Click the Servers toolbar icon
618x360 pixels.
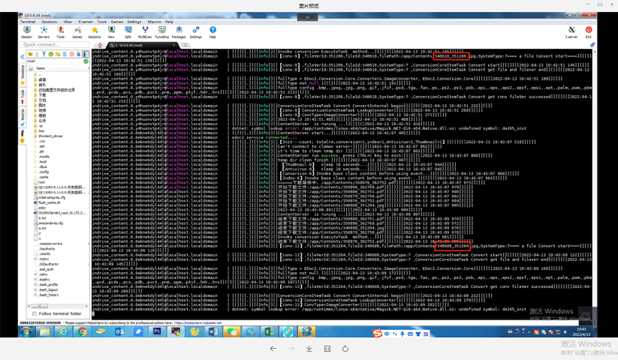44,32
